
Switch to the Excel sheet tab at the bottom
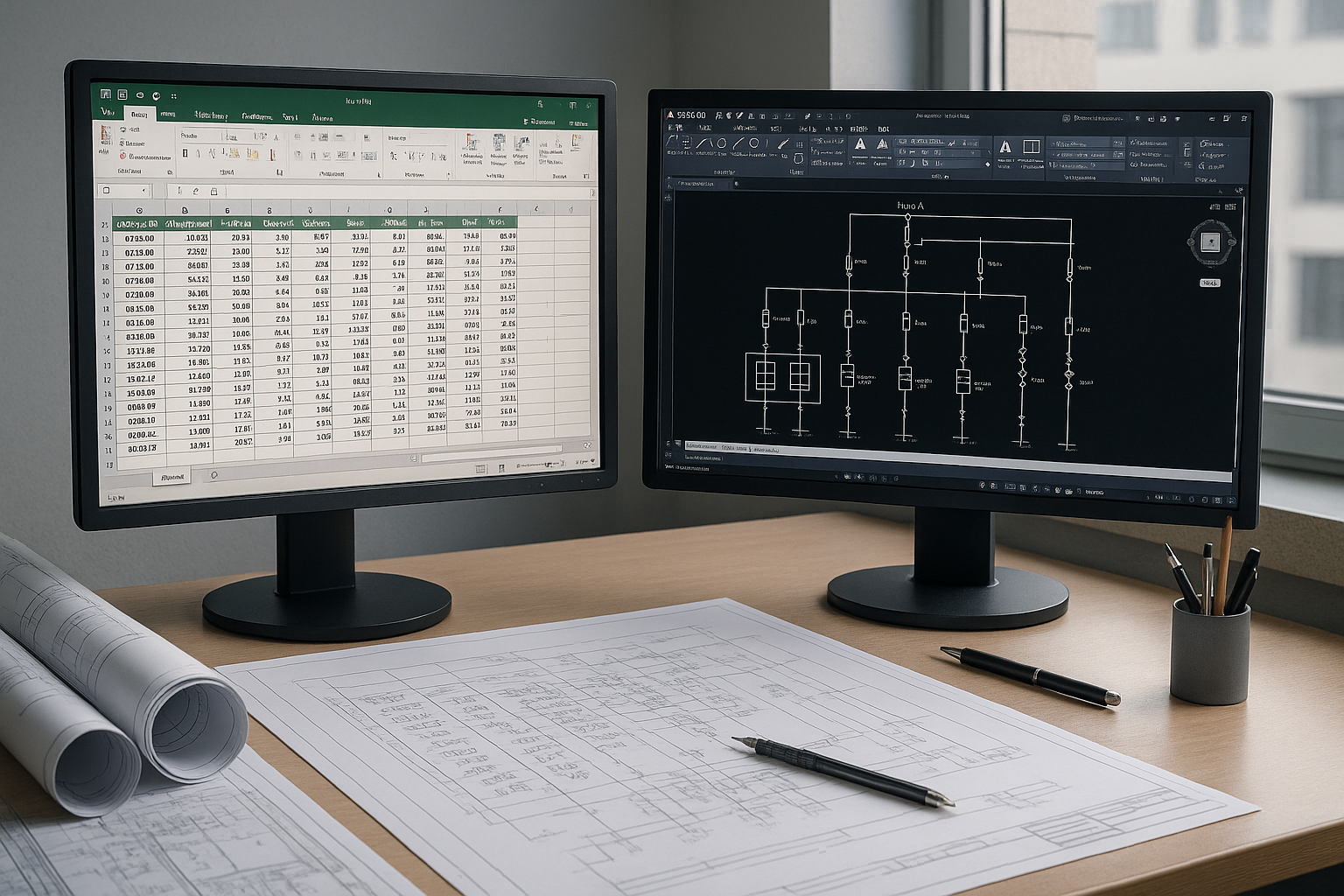171,477
